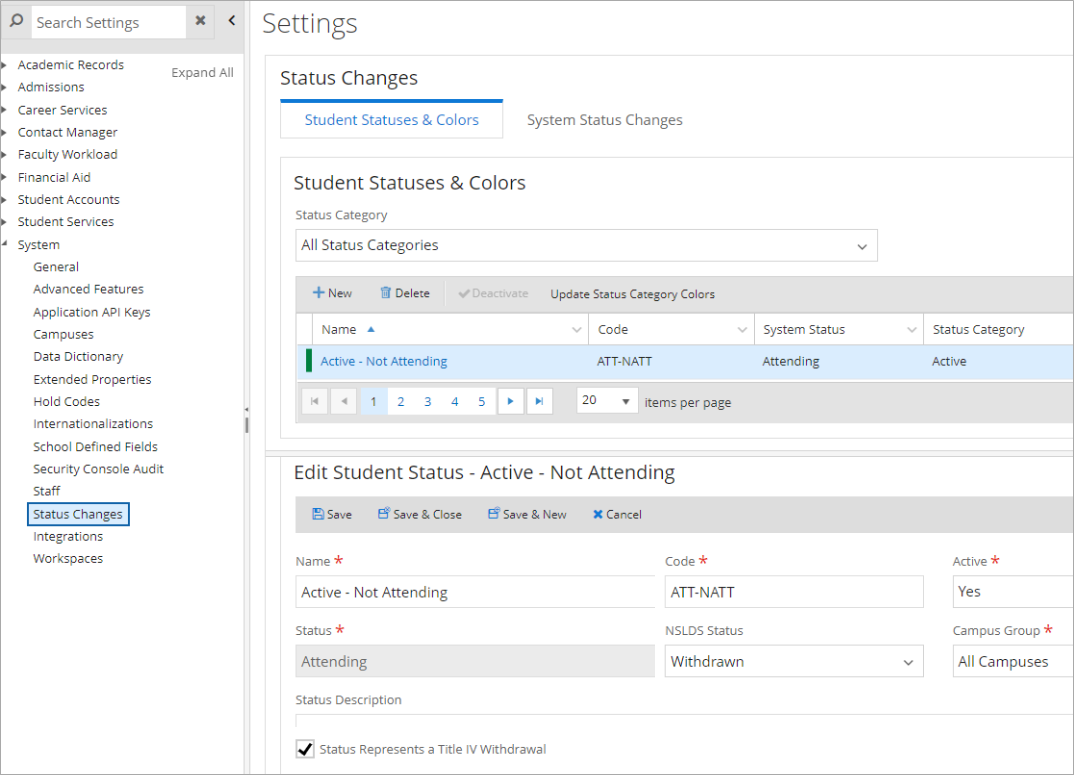
Task: Open the System Status column menu
Action: (x=912, y=330)
